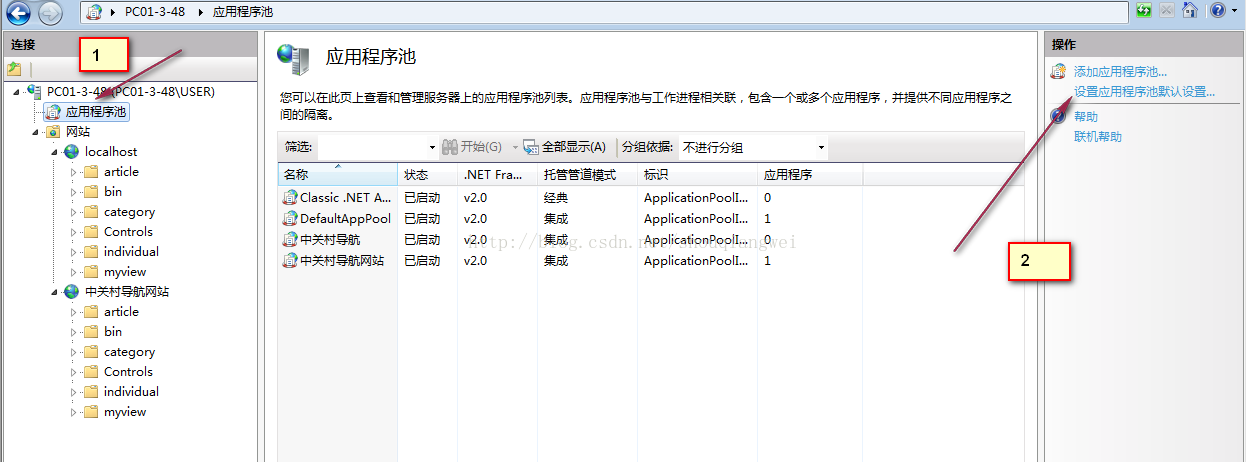Click the connect icon in 连接 panel toolbar
The width and height of the screenshot is (1247, 462).
click(14, 69)
